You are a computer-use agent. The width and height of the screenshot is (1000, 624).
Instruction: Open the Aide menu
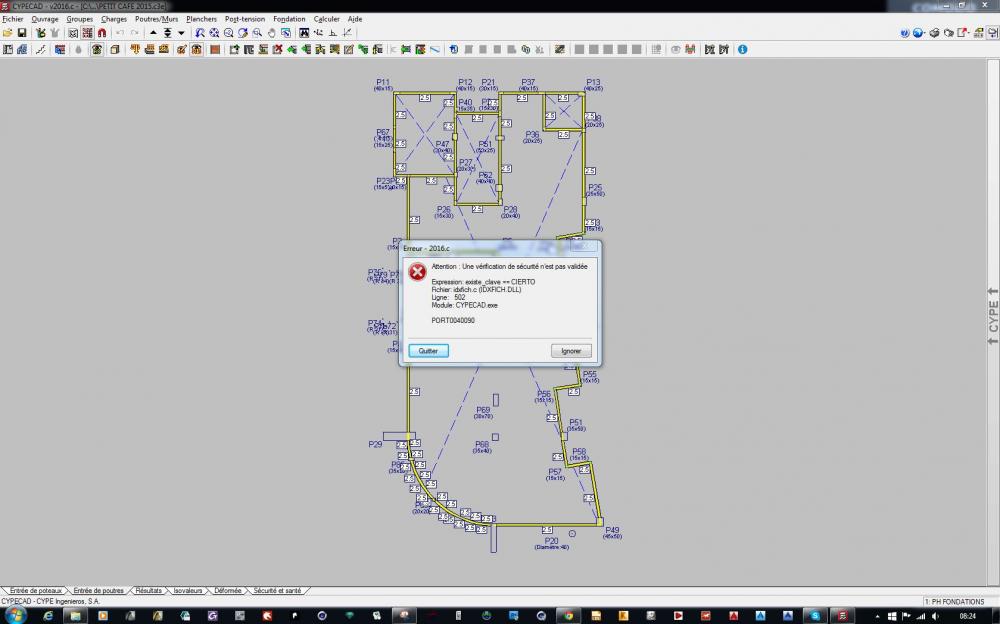355,19
